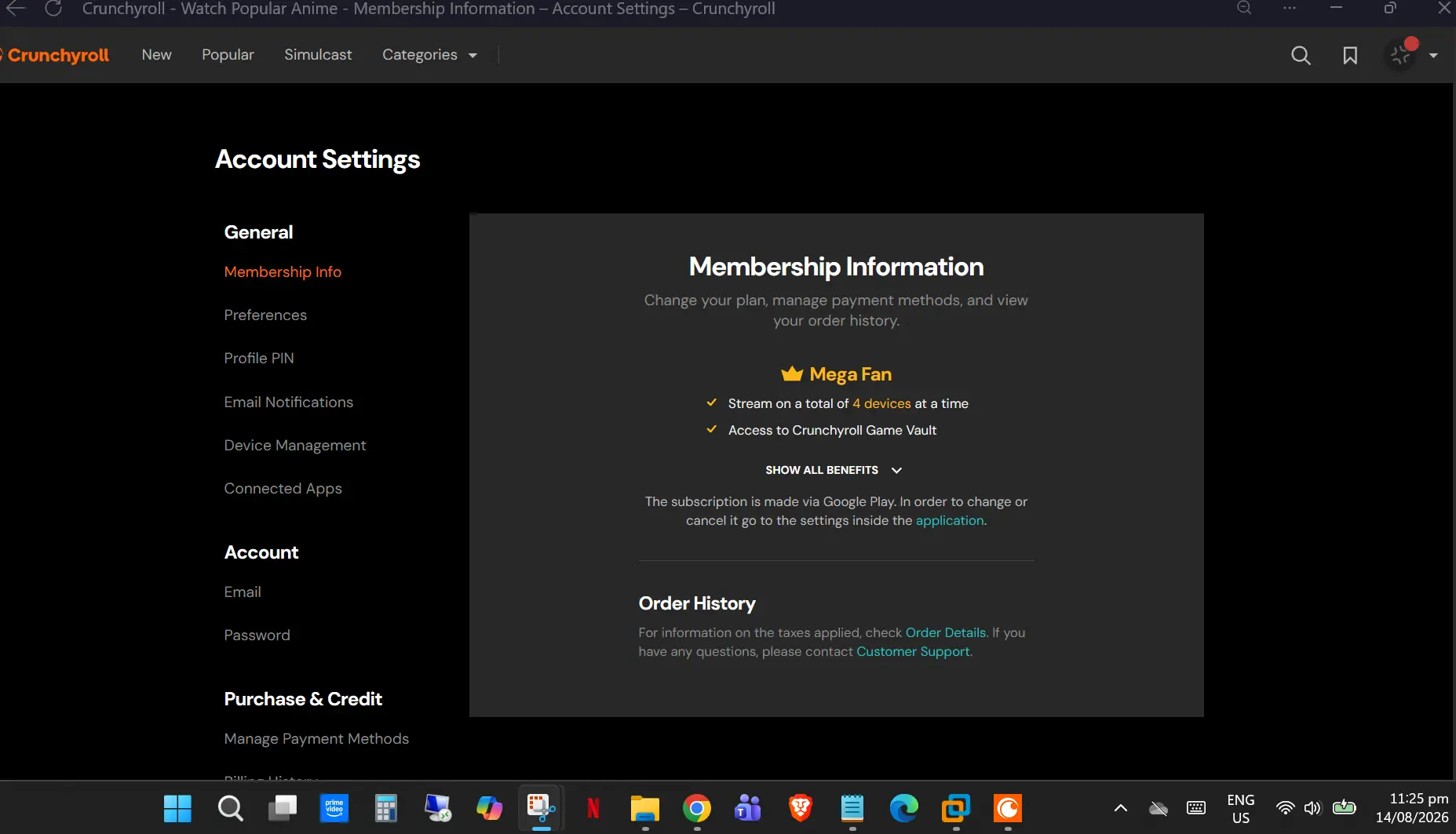Screen dimensions: 1456x834
Task: Open the title bar more options menu
Action: click(x=1290, y=9)
